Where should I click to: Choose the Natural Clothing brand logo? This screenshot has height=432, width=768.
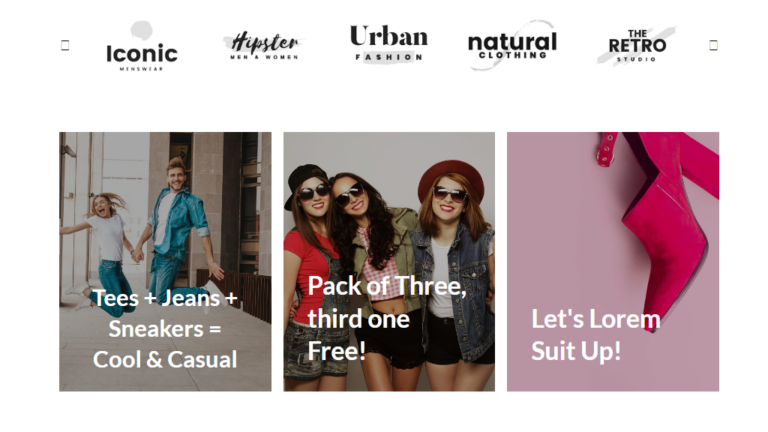pos(512,46)
